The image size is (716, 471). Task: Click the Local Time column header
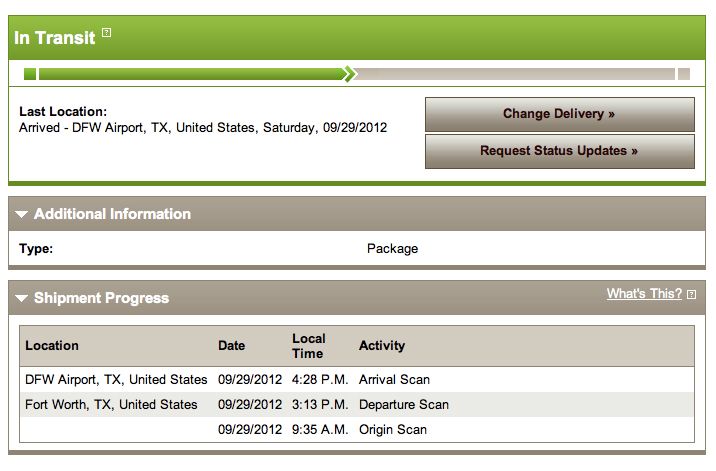(x=309, y=346)
